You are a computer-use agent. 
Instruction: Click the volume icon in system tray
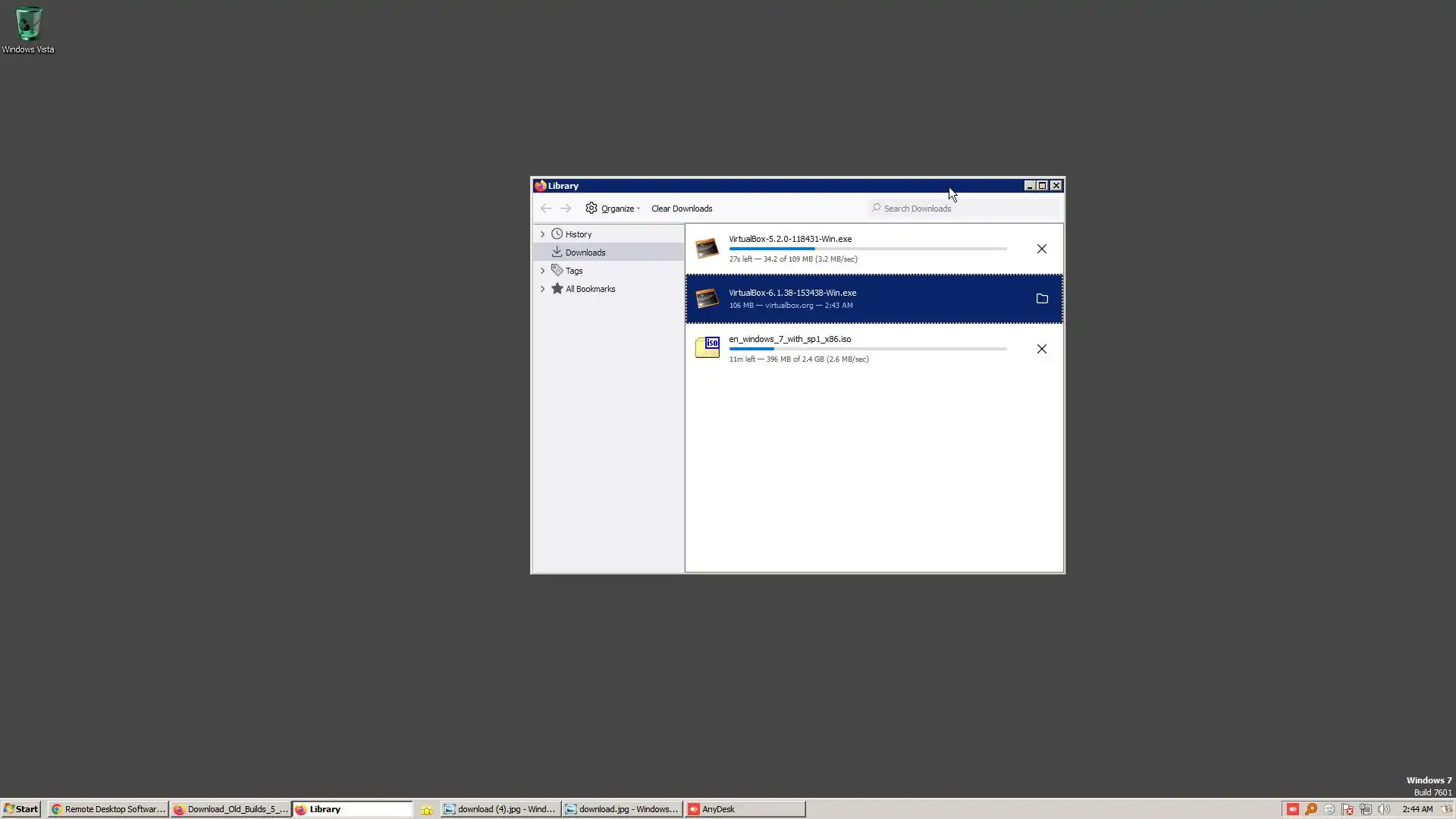click(1383, 809)
